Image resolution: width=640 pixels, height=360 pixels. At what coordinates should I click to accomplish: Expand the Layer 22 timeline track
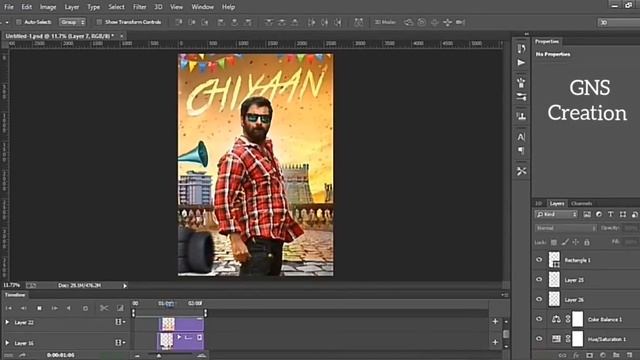(x=7, y=322)
